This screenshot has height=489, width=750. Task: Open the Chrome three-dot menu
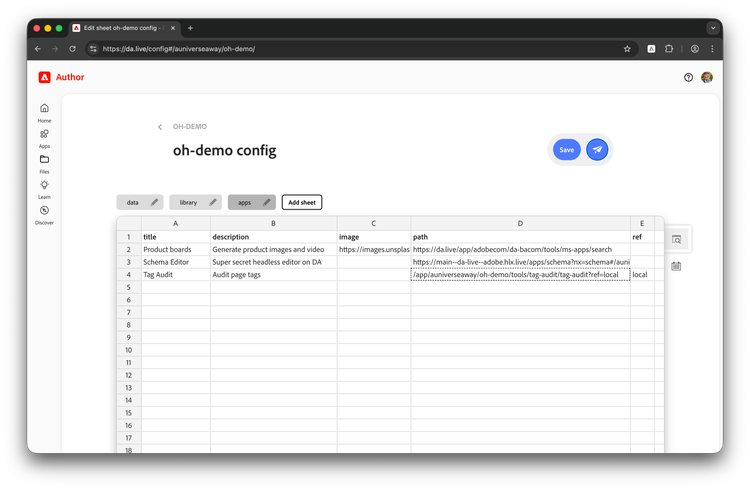coord(713,48)
